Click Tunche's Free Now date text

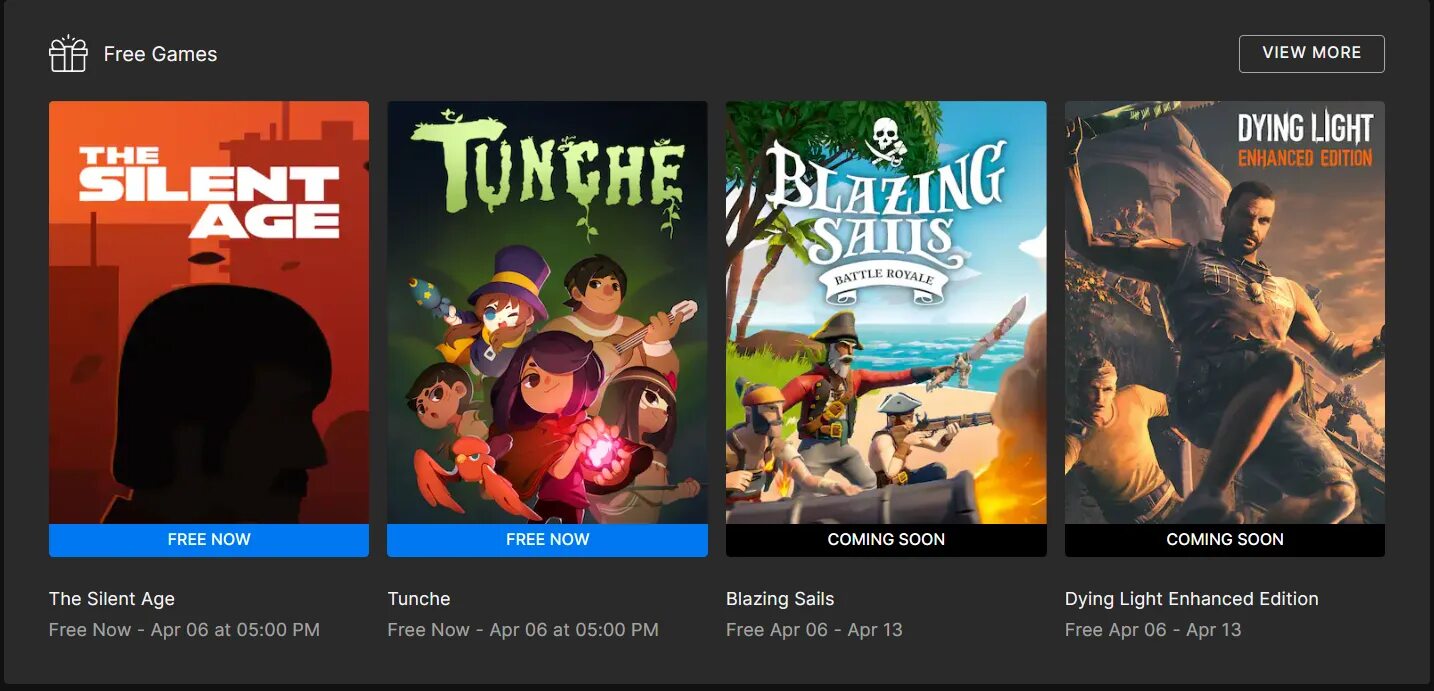tap(523, 630)
